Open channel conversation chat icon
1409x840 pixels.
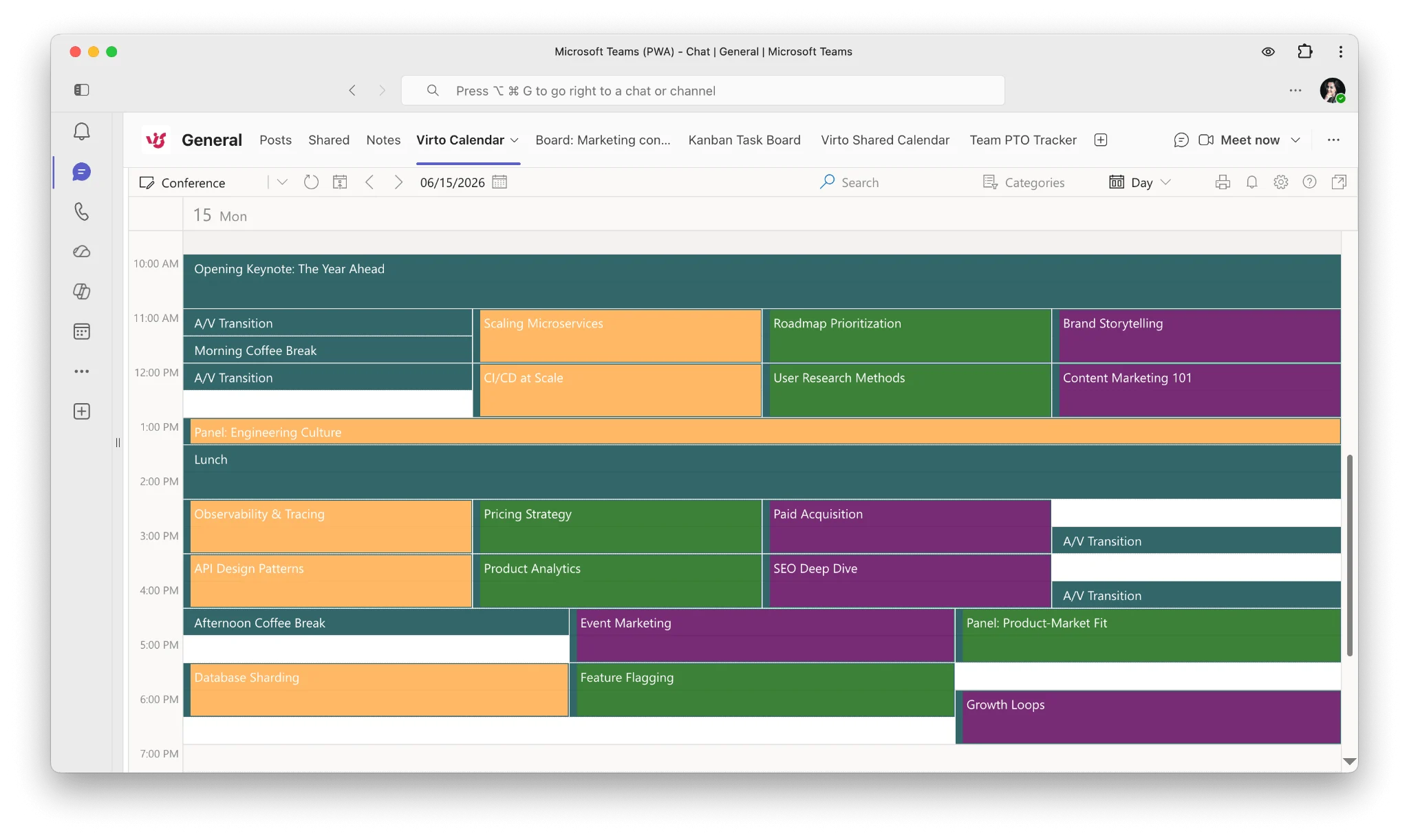(x=1181, y=140)
